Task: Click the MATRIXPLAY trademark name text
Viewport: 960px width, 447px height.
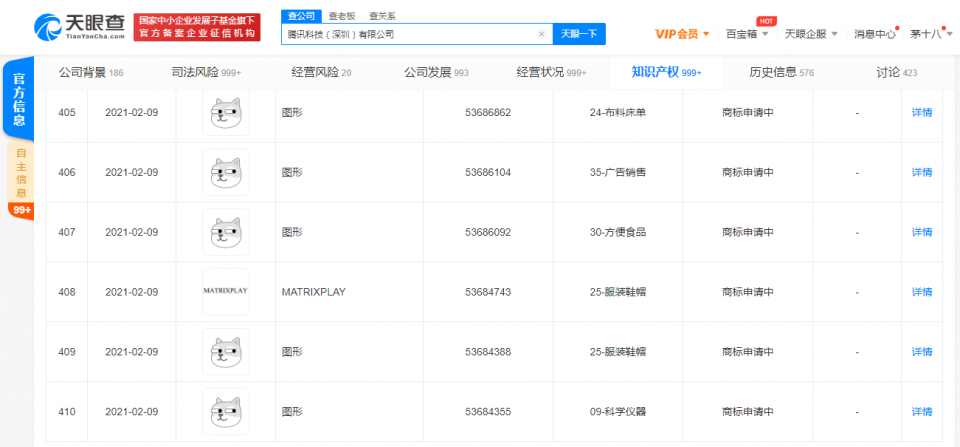Action: coord(313,292)
